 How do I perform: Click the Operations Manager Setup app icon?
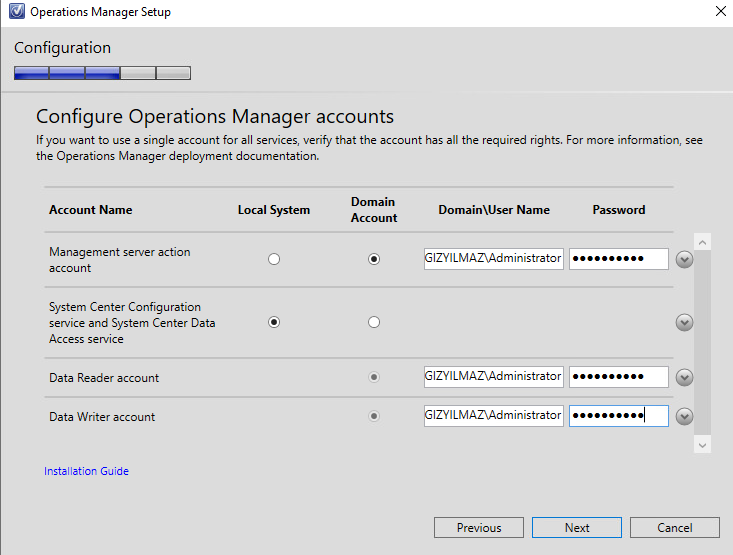pos(17,11)
